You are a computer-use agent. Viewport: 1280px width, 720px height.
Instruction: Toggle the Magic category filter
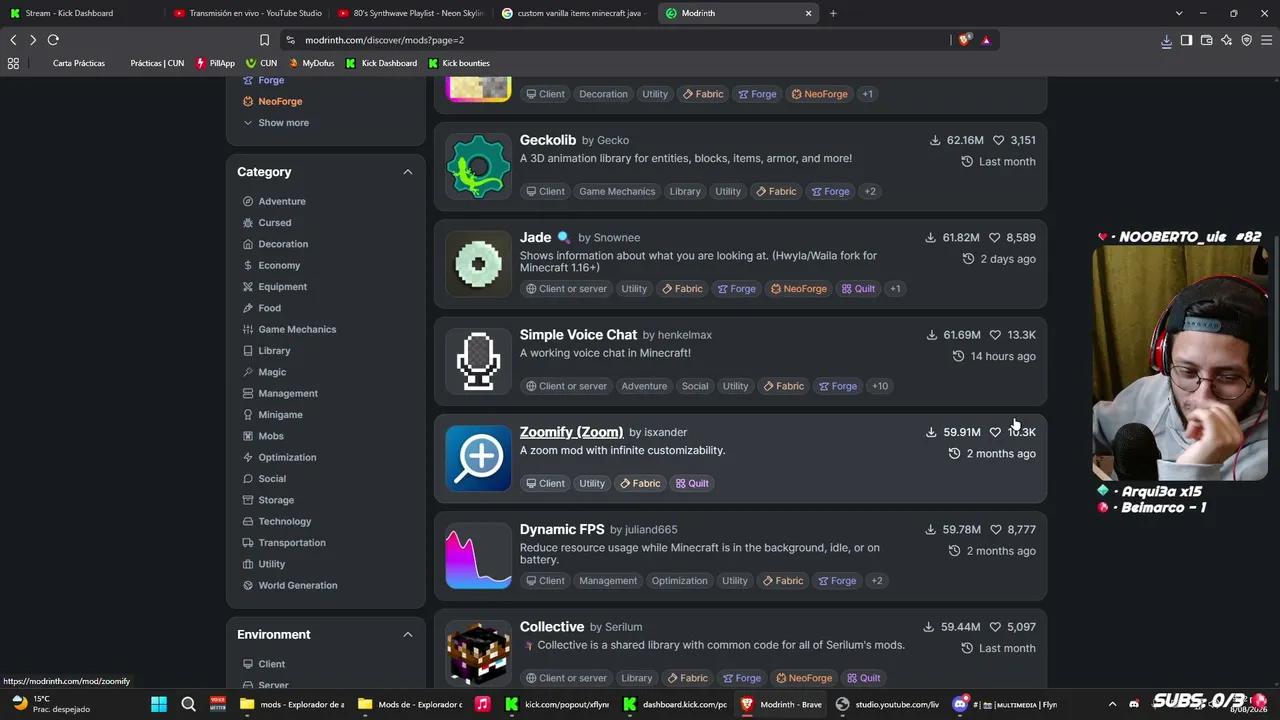(x=264, y=372)
